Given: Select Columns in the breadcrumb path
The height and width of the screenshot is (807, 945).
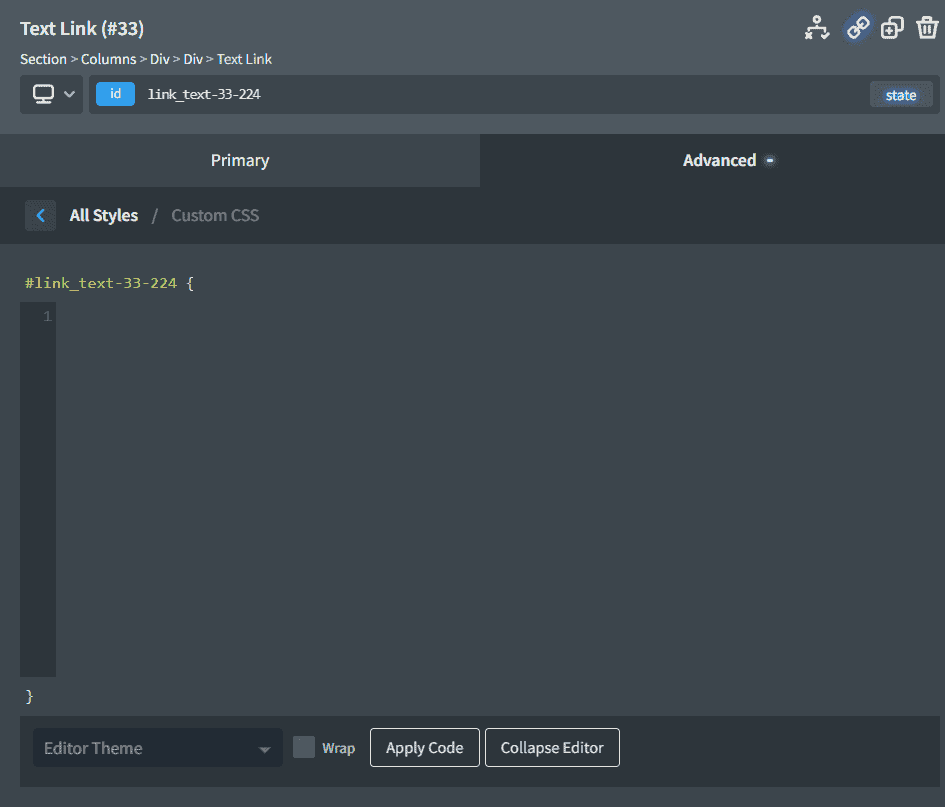Looking at the screenshot, I should (x=108, y=59).
